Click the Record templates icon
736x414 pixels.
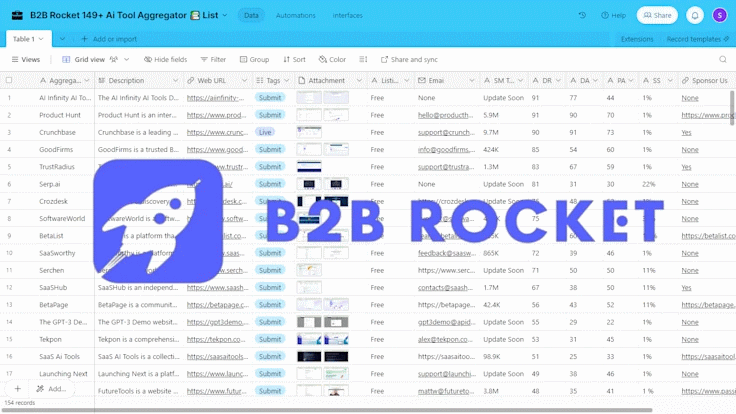[727, 39]
